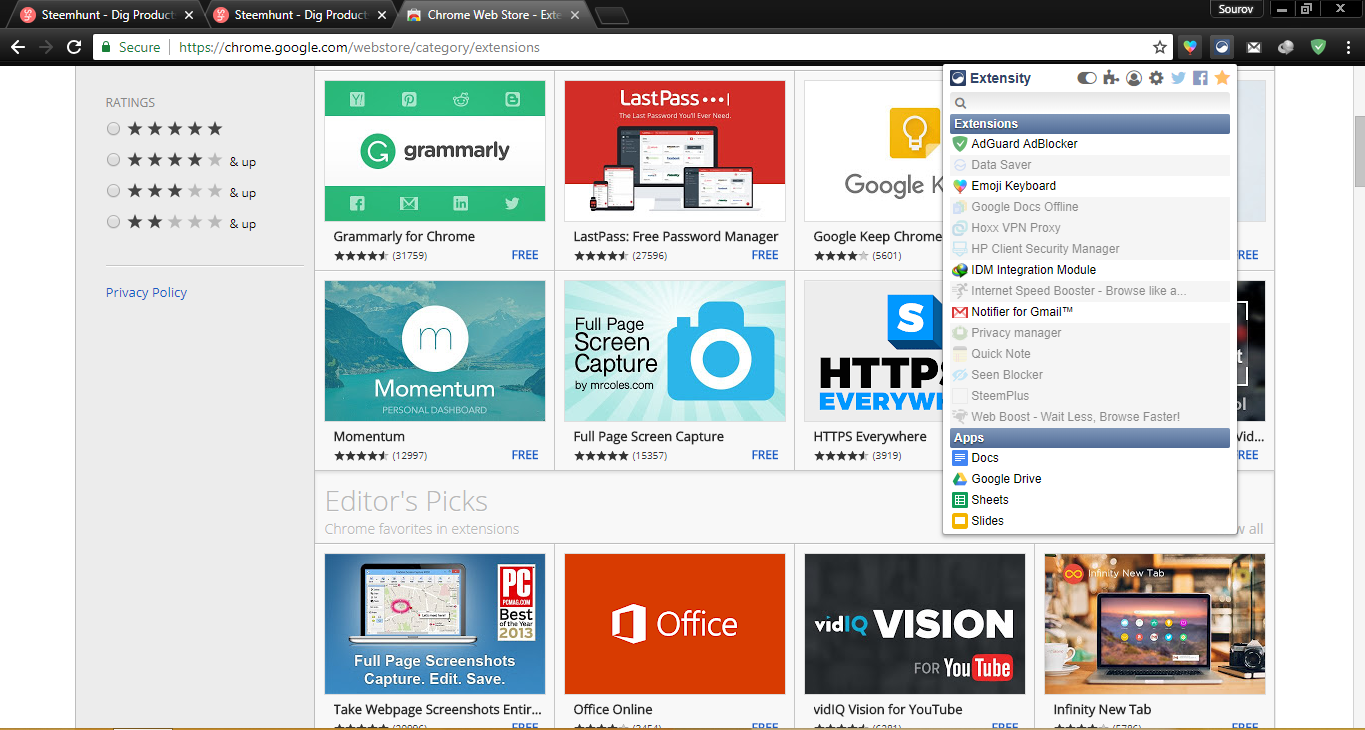Click the Sourov profile button
Screen dimensions: 1365x730
[1238, 9]
